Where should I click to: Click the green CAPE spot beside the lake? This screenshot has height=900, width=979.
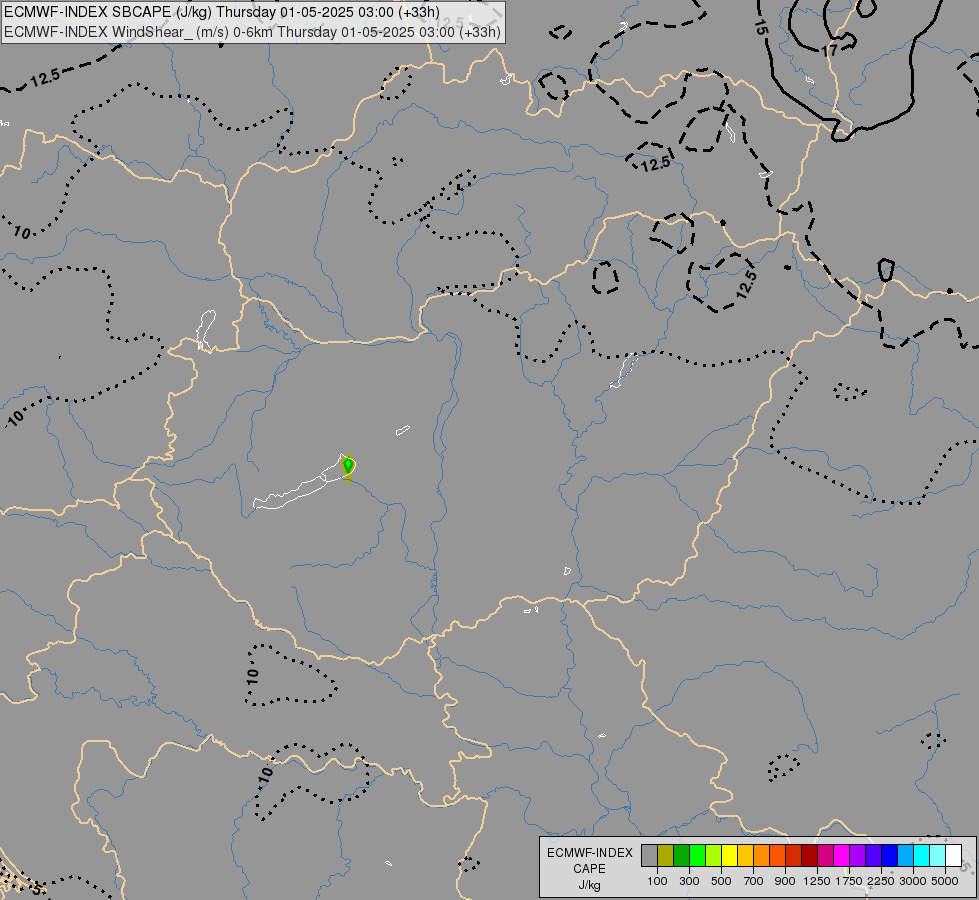click(348, 465)
